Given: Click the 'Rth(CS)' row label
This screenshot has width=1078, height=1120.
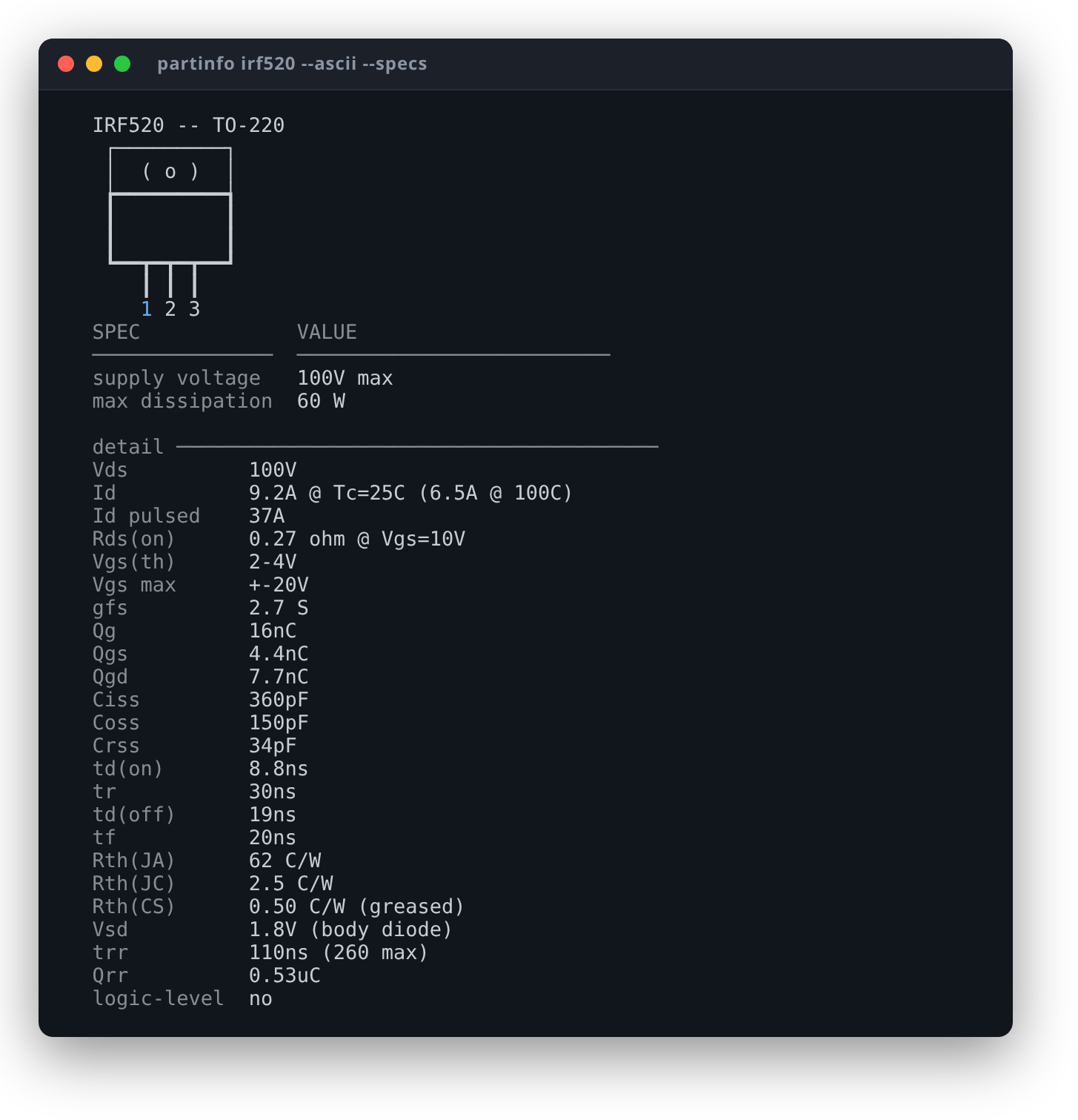Looking at the screenshot, I should pyautogui.click(x=134, y=907).
